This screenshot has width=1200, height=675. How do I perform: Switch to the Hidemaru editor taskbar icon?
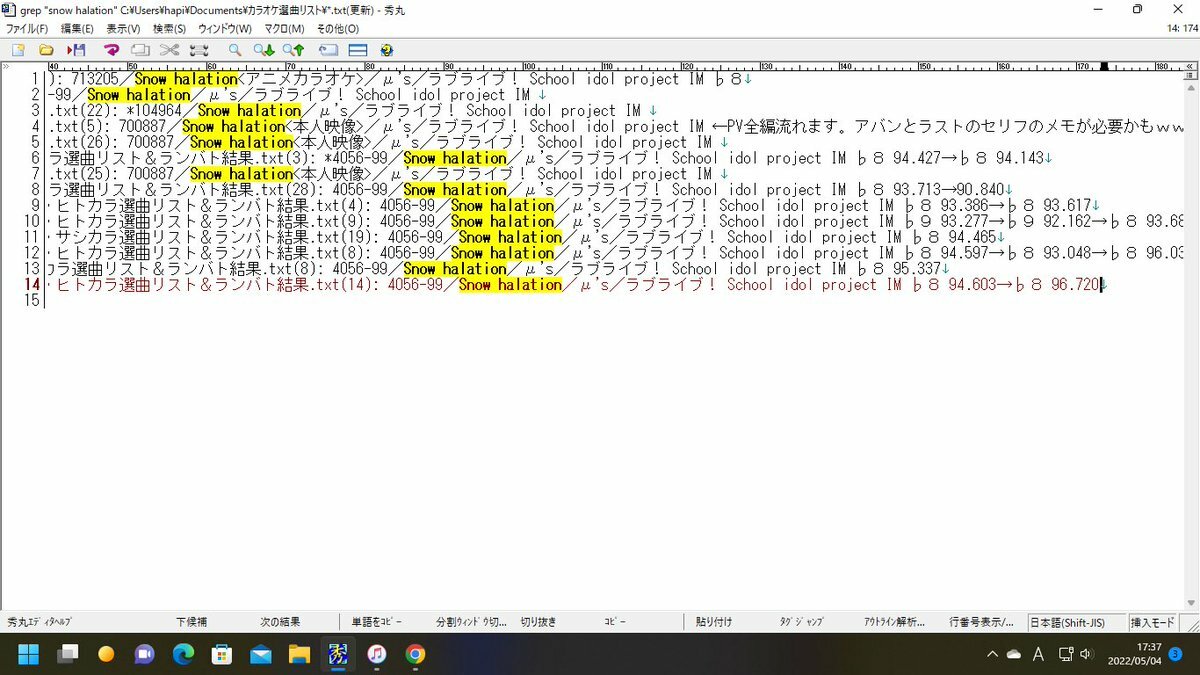coord(338,654)
